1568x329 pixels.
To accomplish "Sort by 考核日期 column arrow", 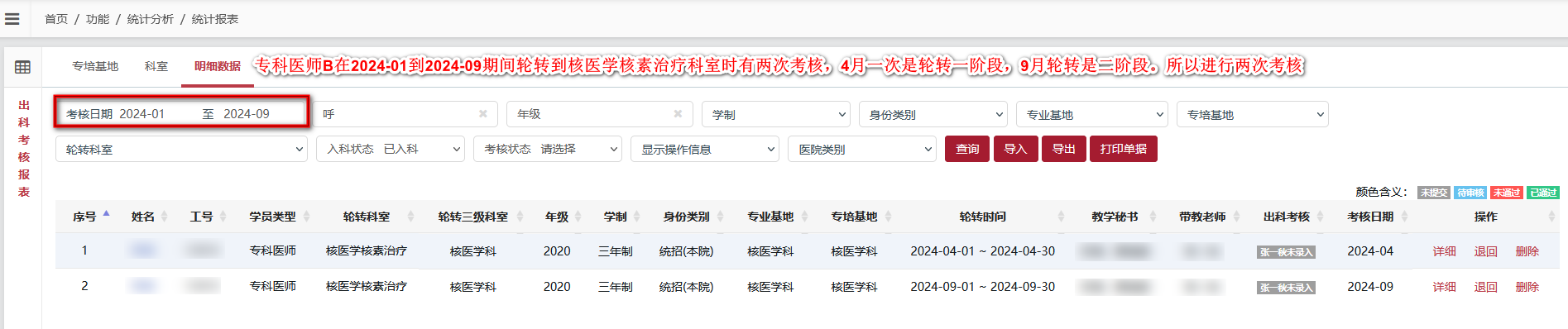I will [x=1404, y=217].
